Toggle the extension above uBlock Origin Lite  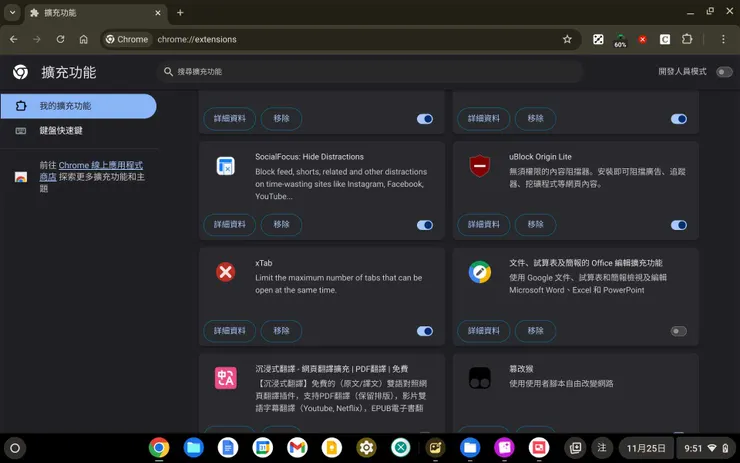pos(679,119)
